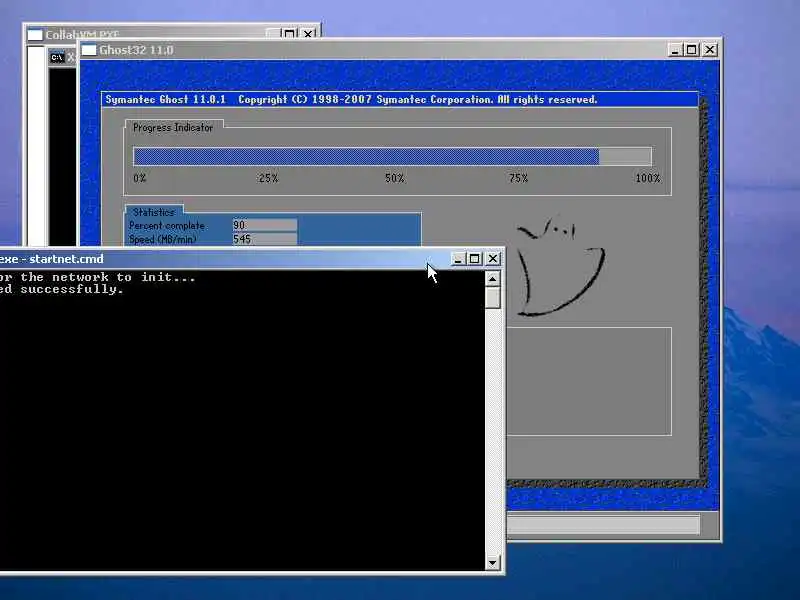This screenshot has width=800, height=600.
Task: Close the startnet.cmd console window
Action: 493,259
